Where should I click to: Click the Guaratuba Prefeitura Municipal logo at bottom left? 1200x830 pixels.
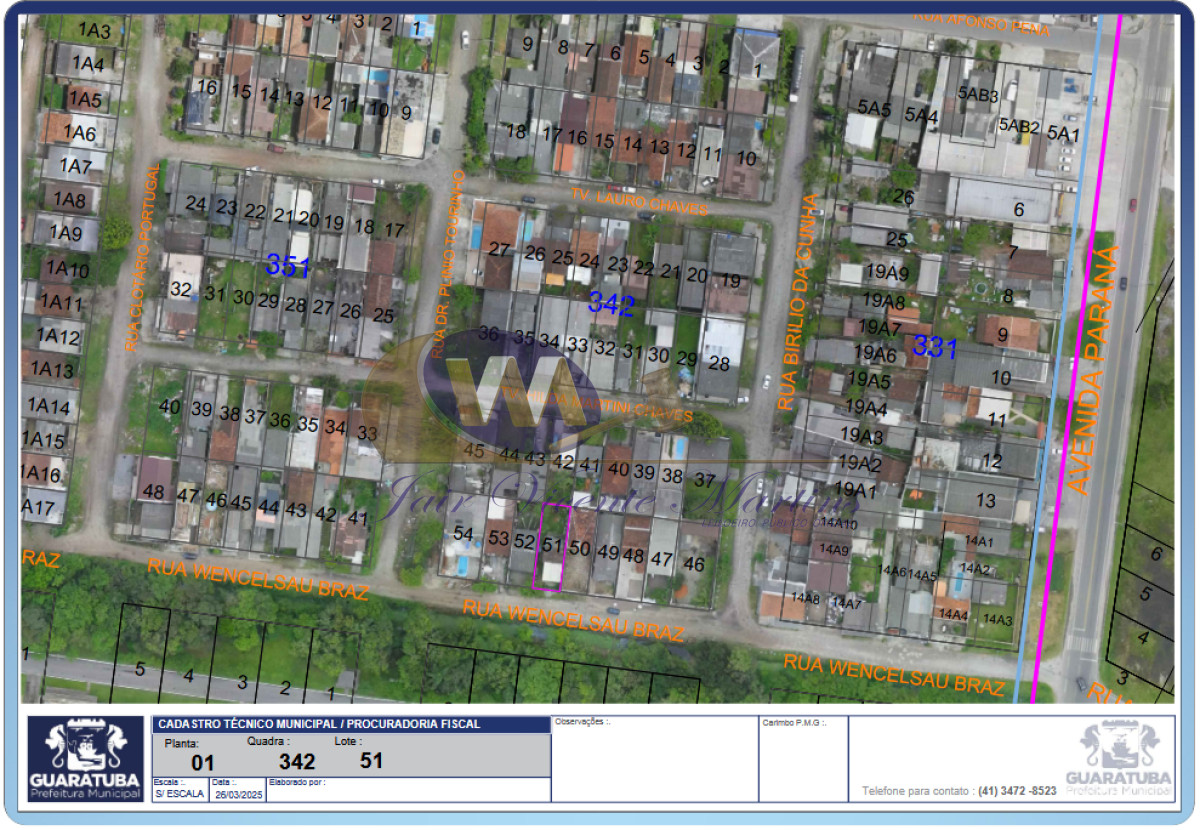pyautogui.click(x=85, y=759)
